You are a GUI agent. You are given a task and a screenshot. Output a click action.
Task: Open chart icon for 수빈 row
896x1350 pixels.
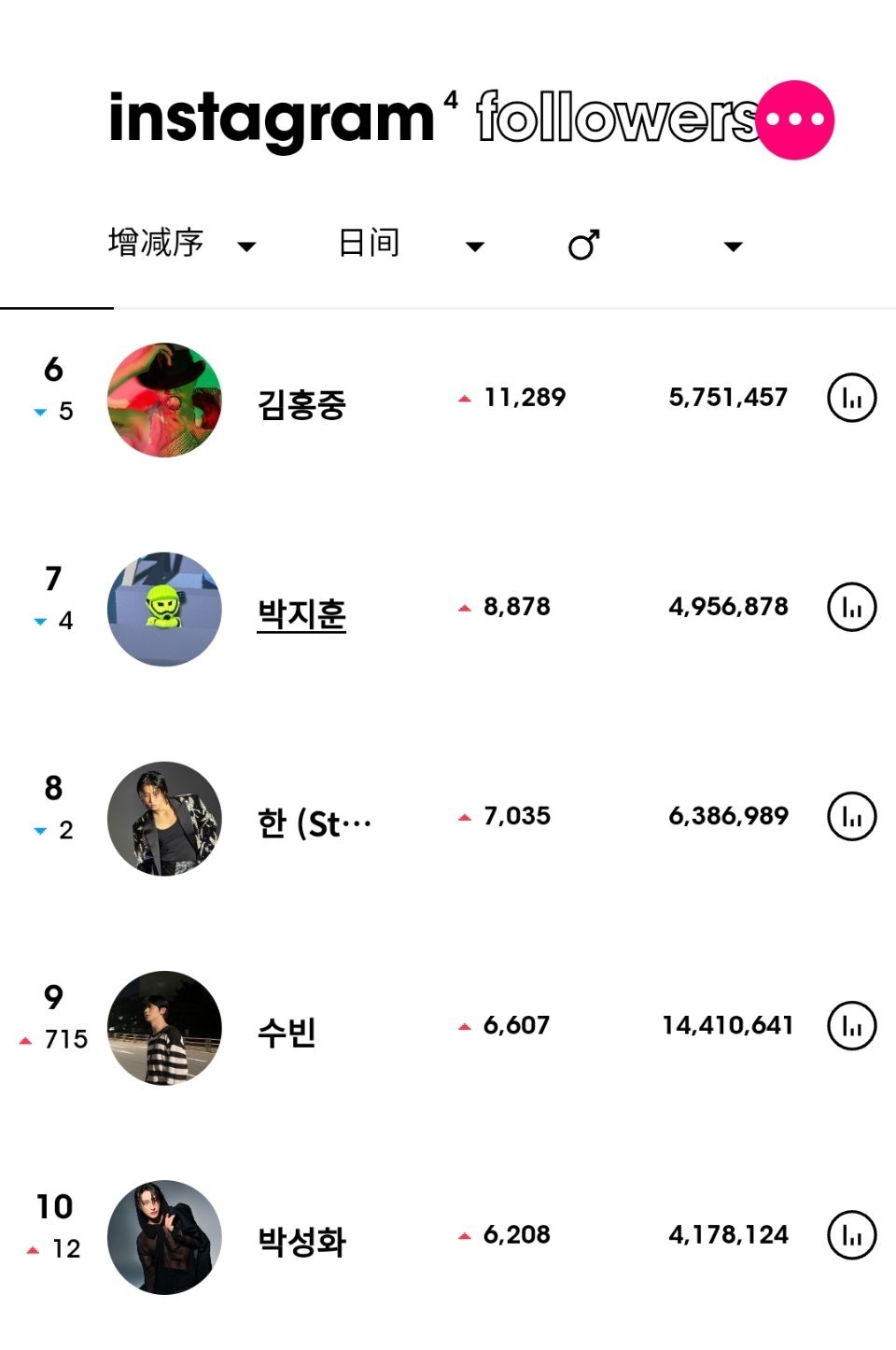tap(851, 1026)
